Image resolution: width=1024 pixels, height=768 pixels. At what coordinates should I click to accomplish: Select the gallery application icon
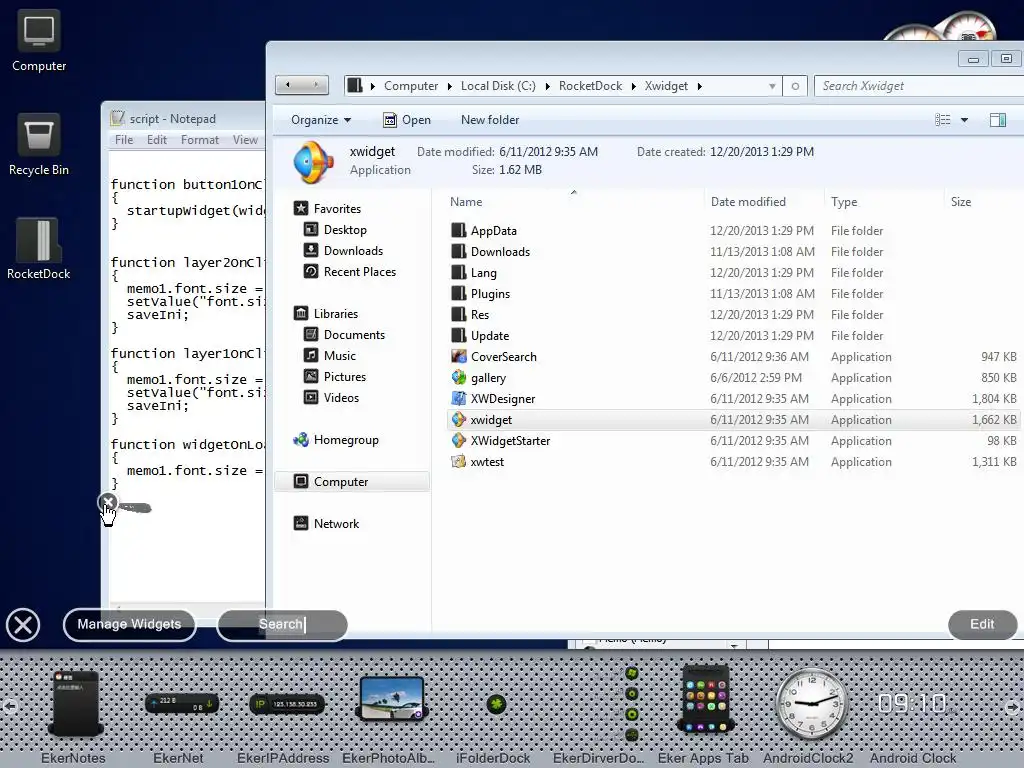[x=459, y=377]
